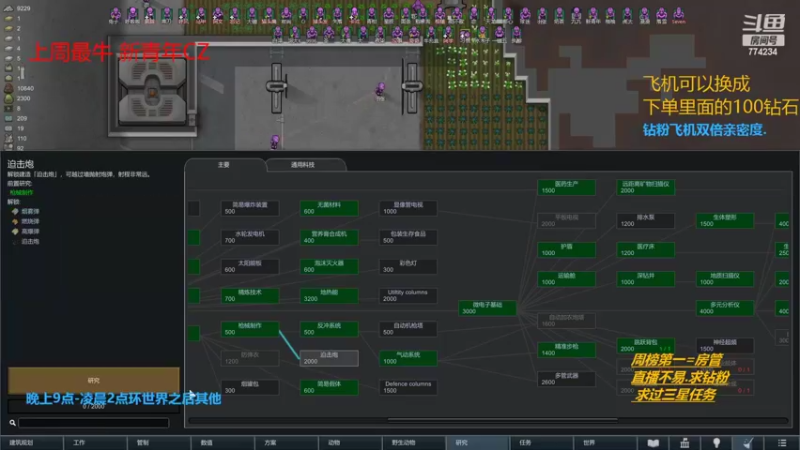Select the 枪械制作 500 research node

(x=250, y=329)
